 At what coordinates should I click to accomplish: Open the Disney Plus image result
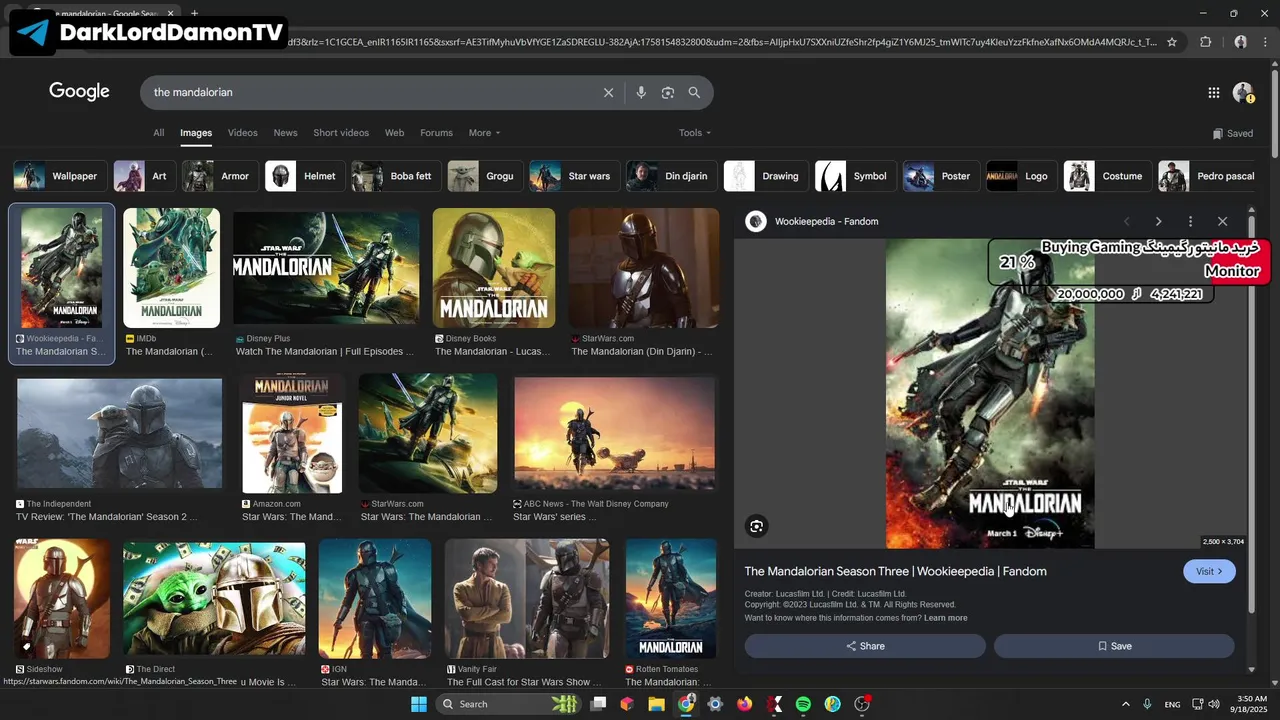click(x=326, y=268)
